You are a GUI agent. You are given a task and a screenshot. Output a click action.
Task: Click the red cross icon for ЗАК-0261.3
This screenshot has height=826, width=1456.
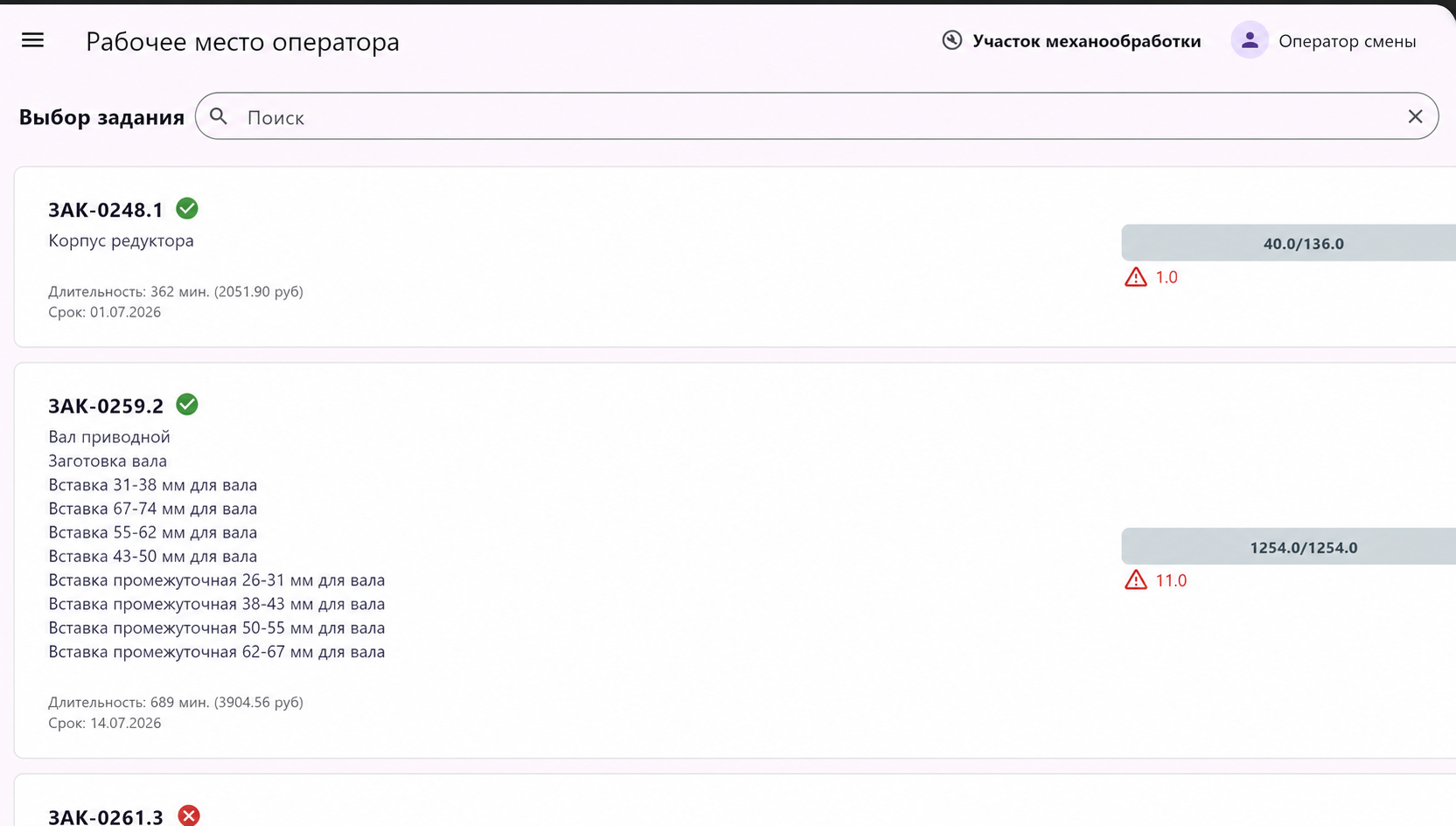coord(189,816)
